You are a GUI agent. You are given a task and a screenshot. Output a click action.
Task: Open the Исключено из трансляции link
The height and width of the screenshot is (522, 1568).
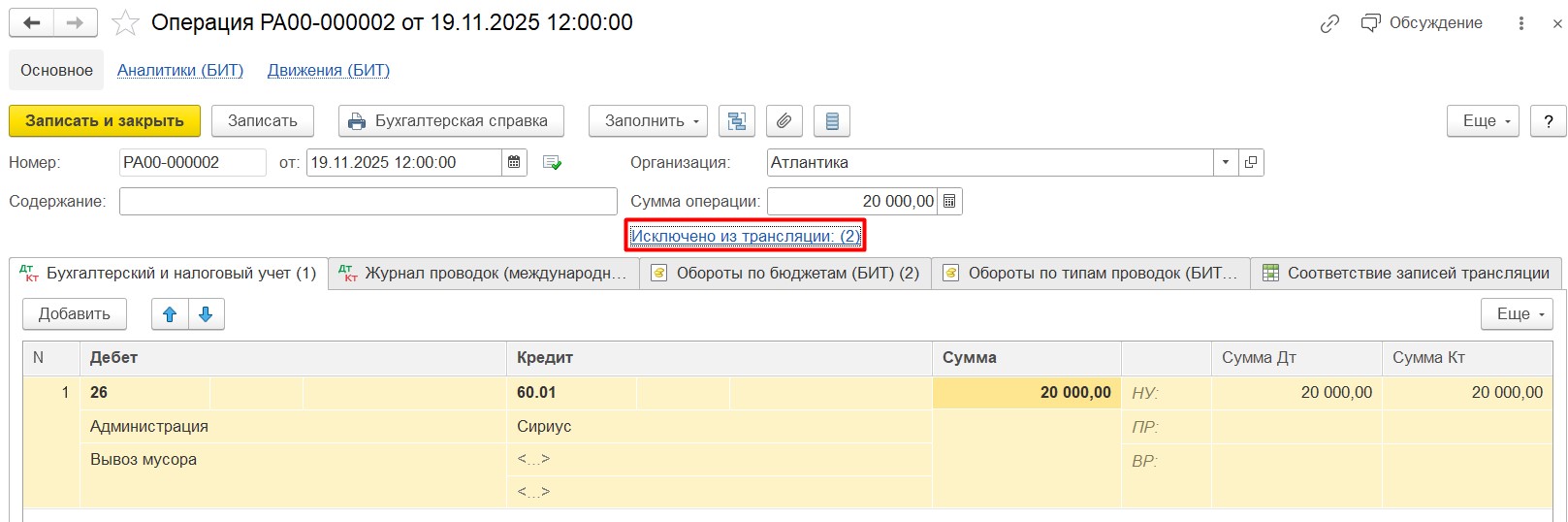(745, 236)
